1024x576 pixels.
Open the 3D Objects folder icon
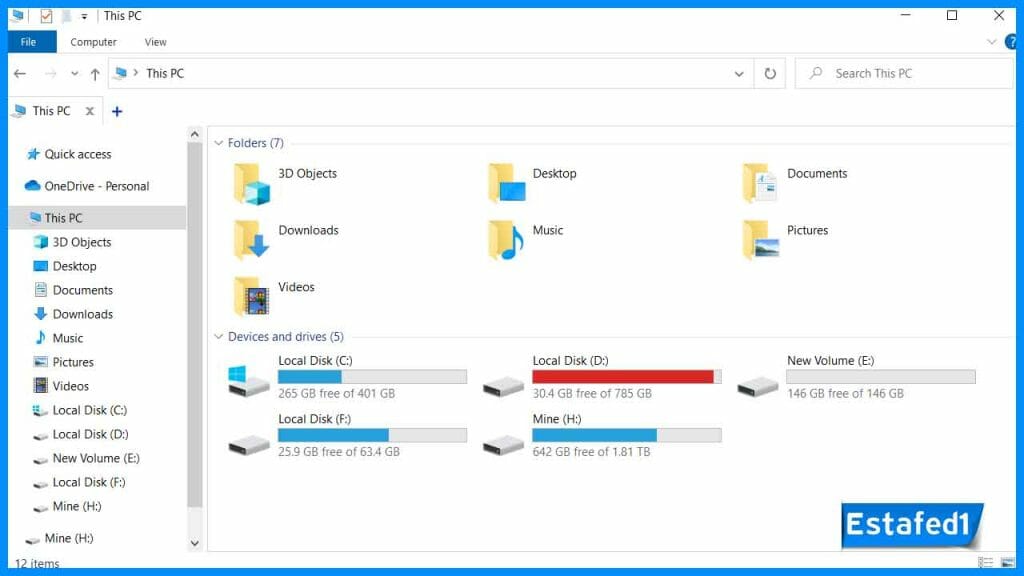coord(252,184)
